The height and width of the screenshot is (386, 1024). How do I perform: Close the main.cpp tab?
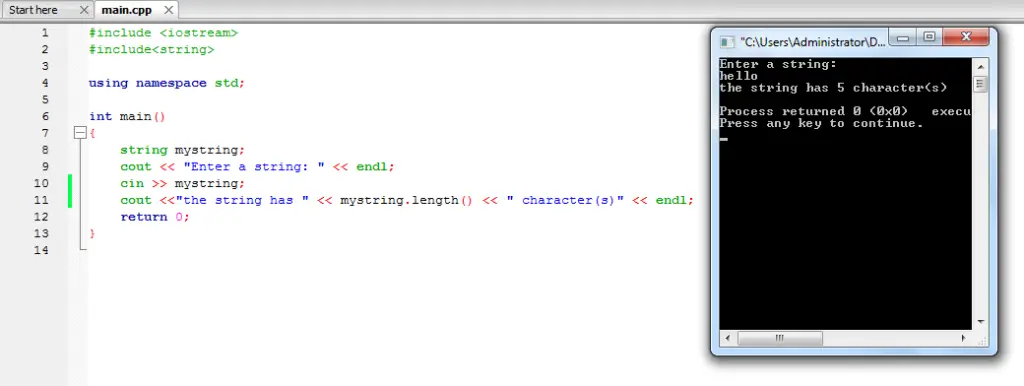click(x=168, y=10)
